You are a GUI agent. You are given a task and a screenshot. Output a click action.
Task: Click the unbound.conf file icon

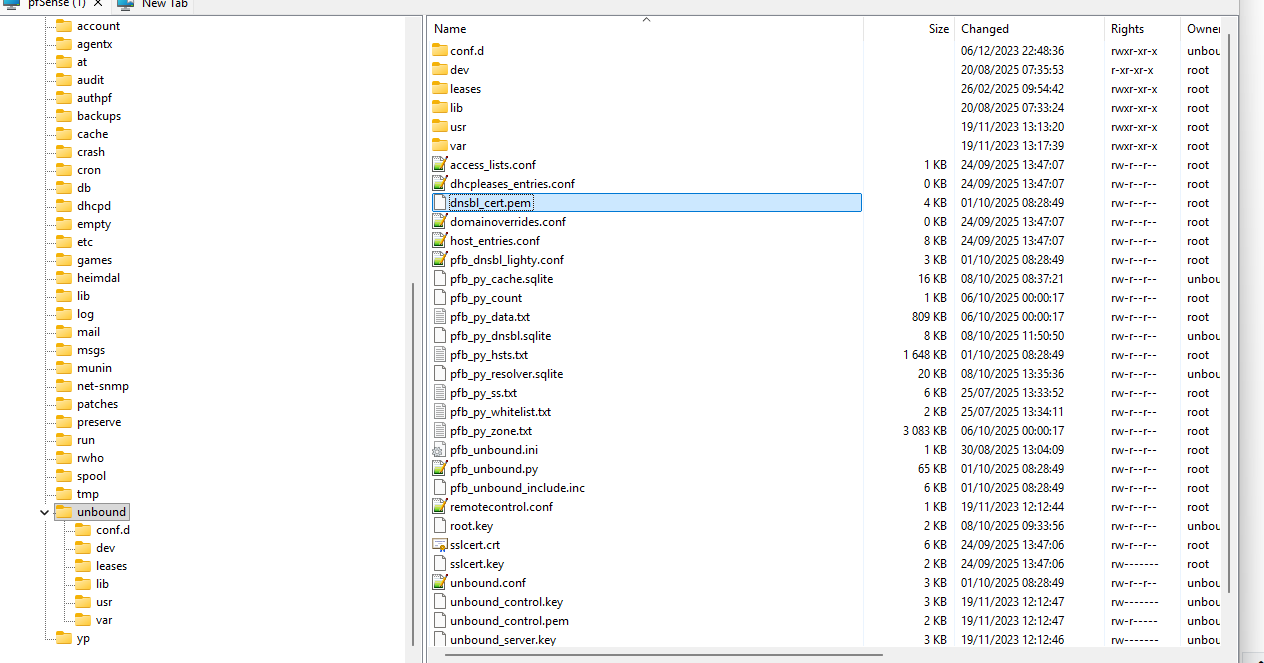pyautogui.click(x=440, y=583)
